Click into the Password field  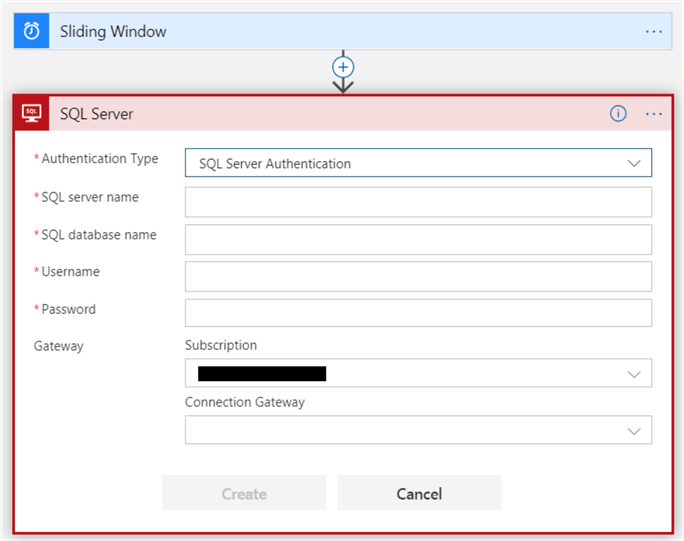pos(418,313)
